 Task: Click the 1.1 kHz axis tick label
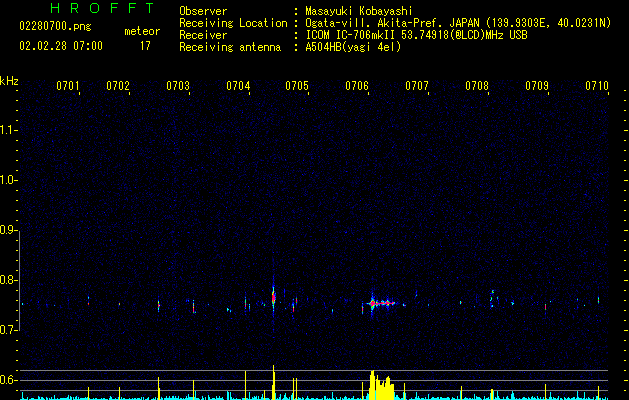tap(8, 130)
